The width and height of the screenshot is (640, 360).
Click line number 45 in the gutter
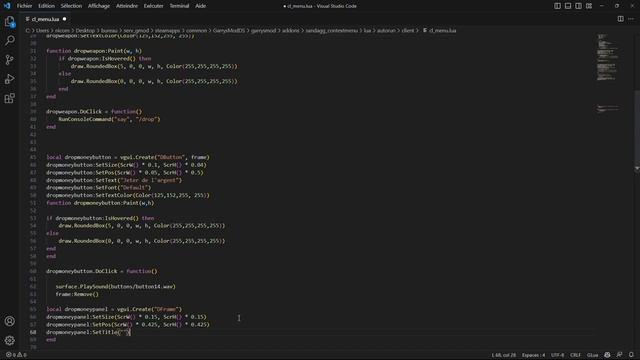(x=33, y=157)
